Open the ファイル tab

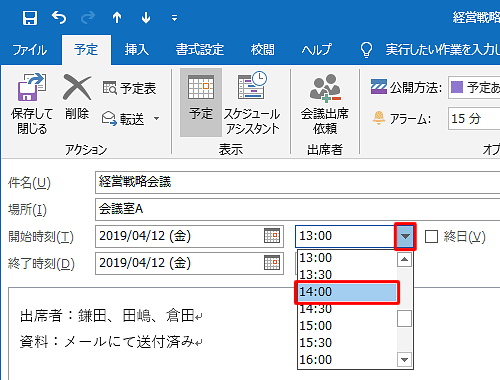(x=30, y=50)
